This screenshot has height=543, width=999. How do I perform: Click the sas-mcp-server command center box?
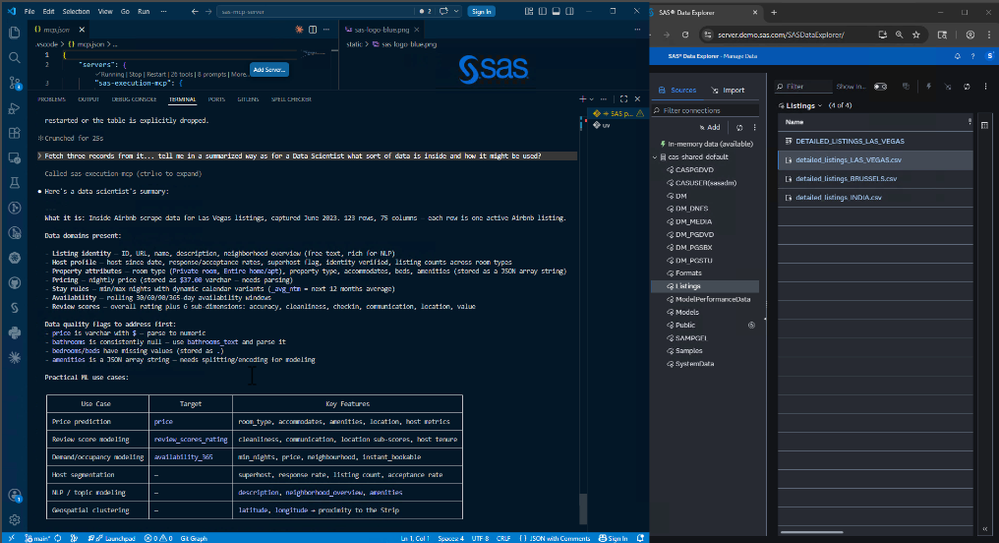(x=316, y=11)
